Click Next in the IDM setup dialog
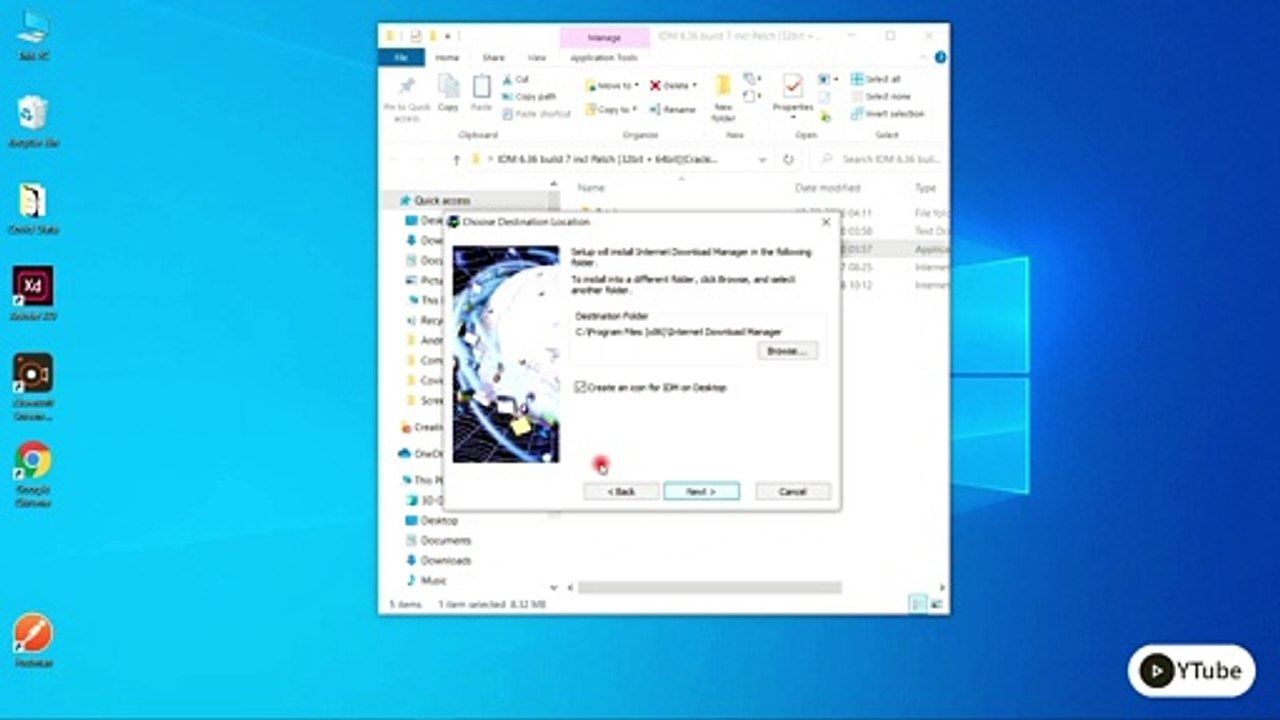 click(x=701, y=491)
